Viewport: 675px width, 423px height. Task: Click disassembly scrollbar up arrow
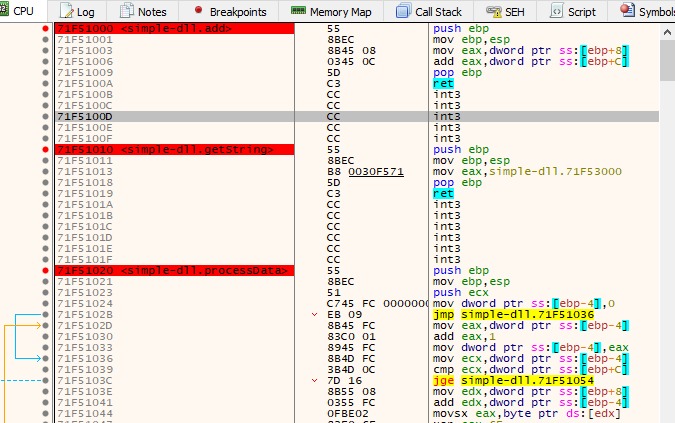667,32
